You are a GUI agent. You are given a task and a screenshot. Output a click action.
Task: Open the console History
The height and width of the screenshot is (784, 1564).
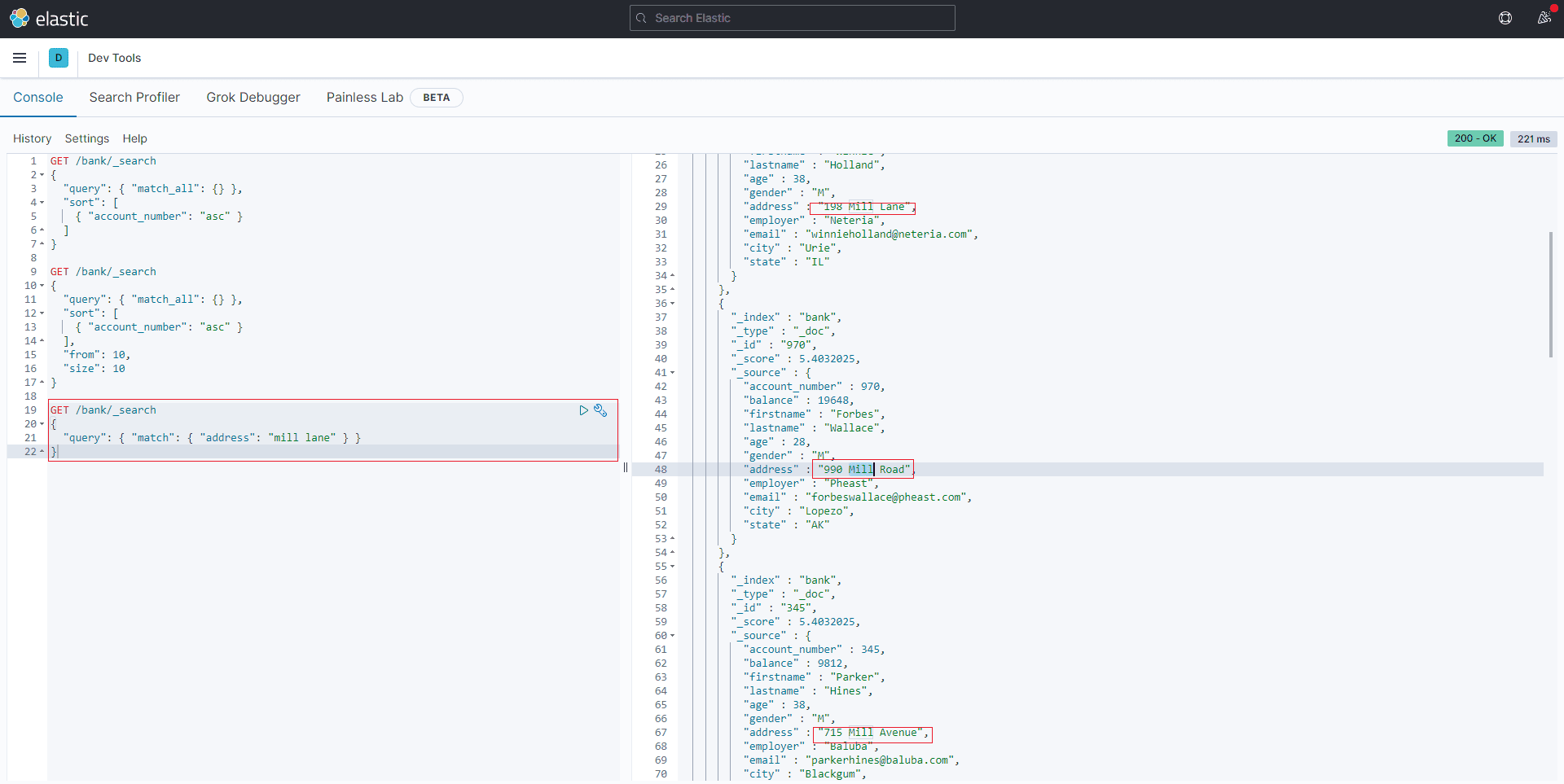tap(32, 138)
